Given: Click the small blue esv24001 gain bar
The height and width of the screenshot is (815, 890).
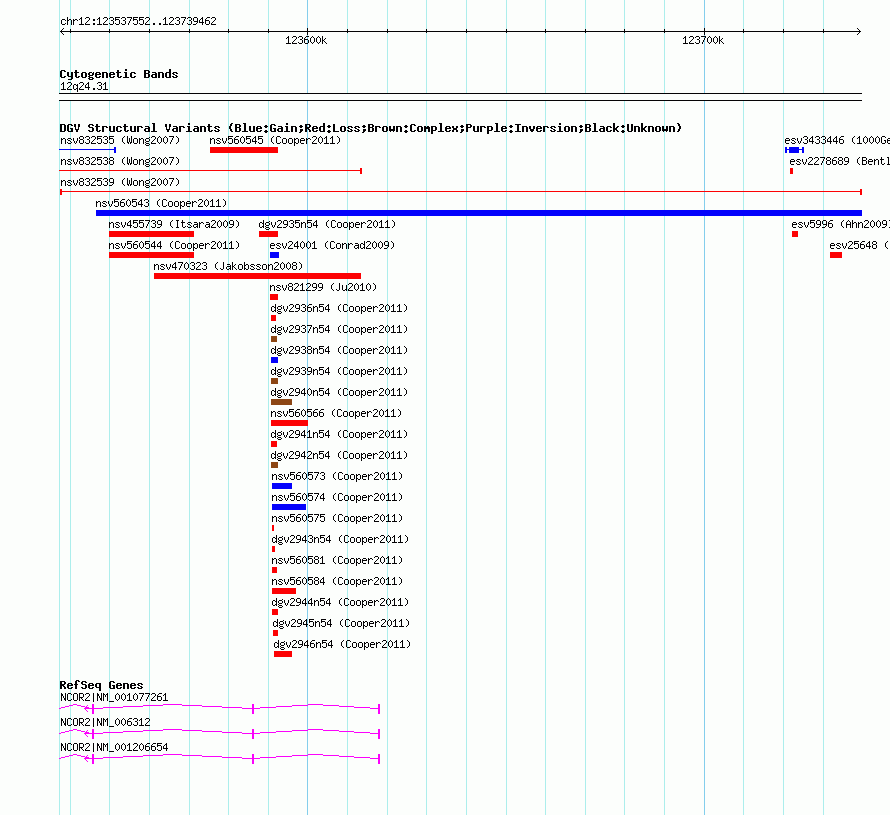Looking at the screenshot, I should click(274, 255).
